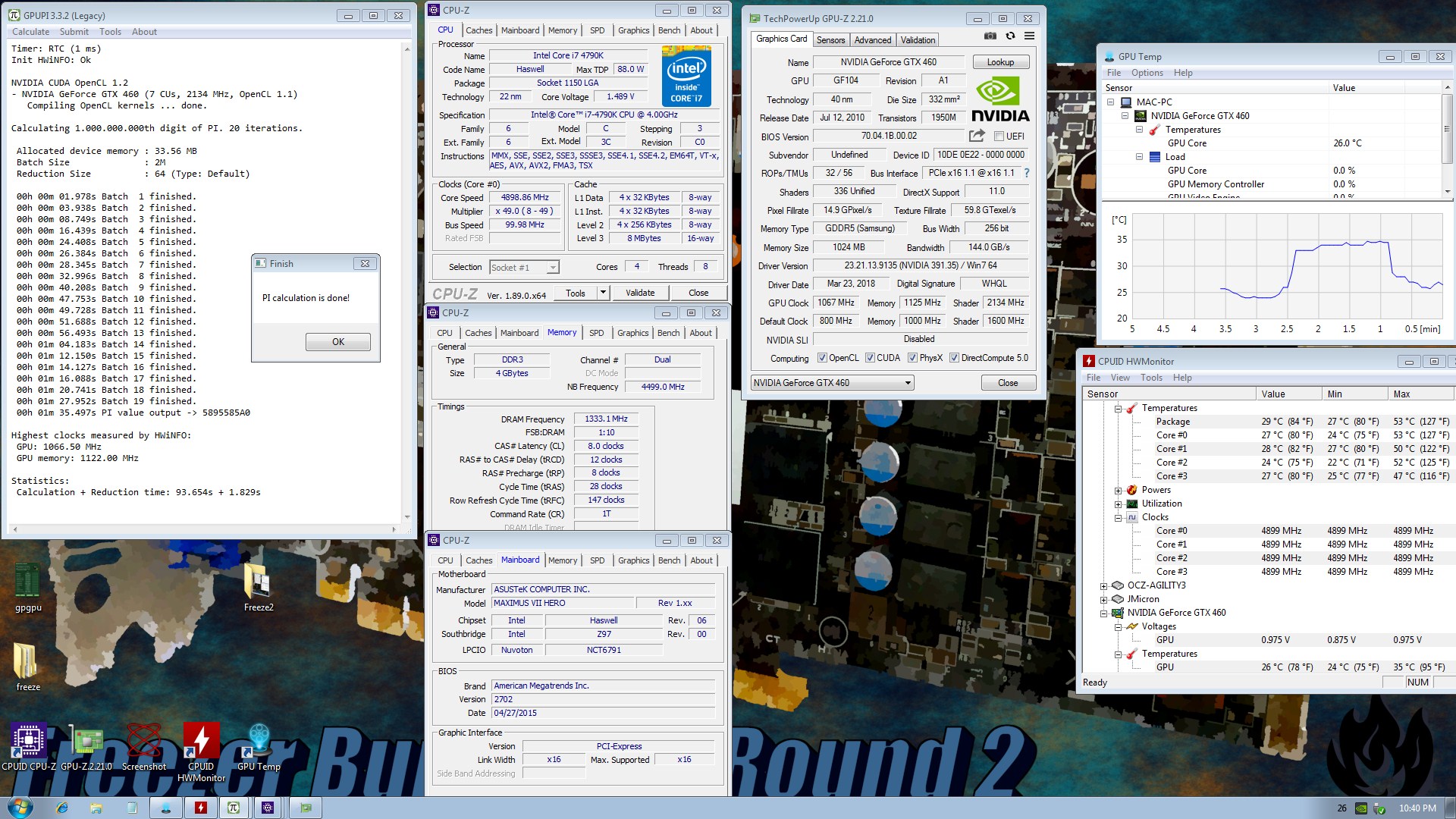The image size is (1456, 819).
Task: Click the Notepad taskbar icon
Action: click(x=131, y=808)
